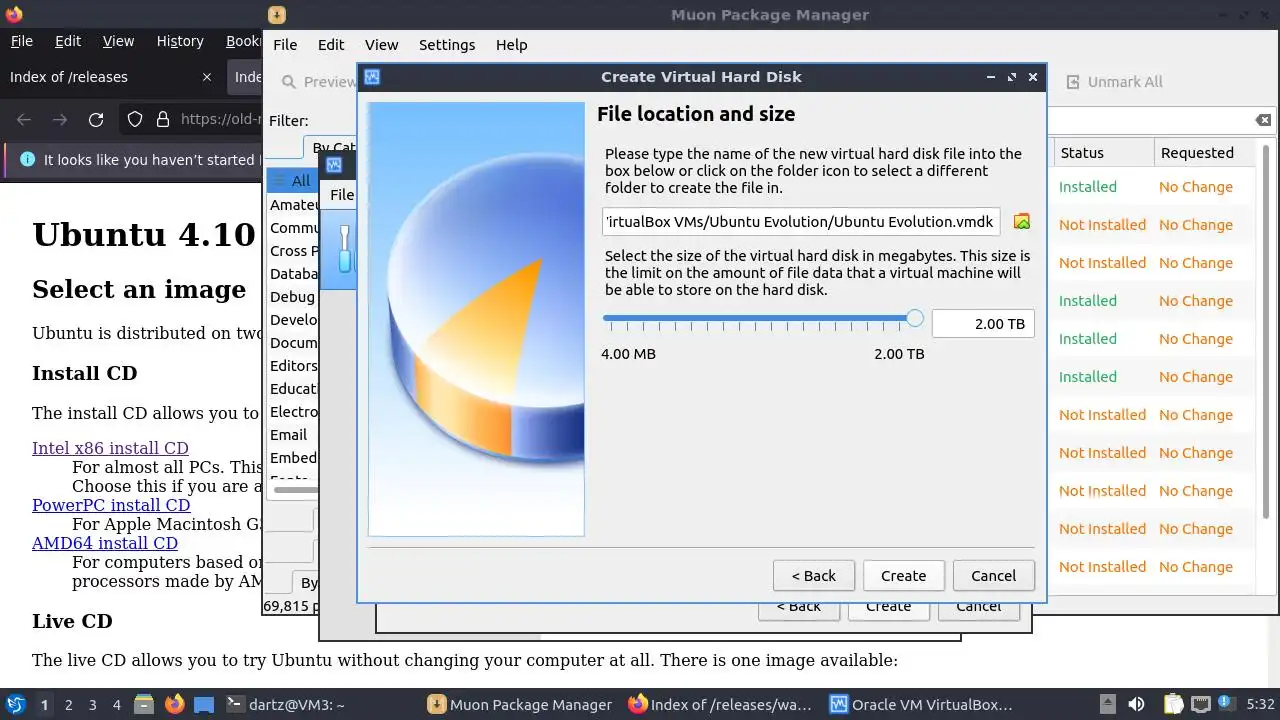
Task: Click the VirtualBox icon of the background VirtualBox window
Action: tap(334, 165)
